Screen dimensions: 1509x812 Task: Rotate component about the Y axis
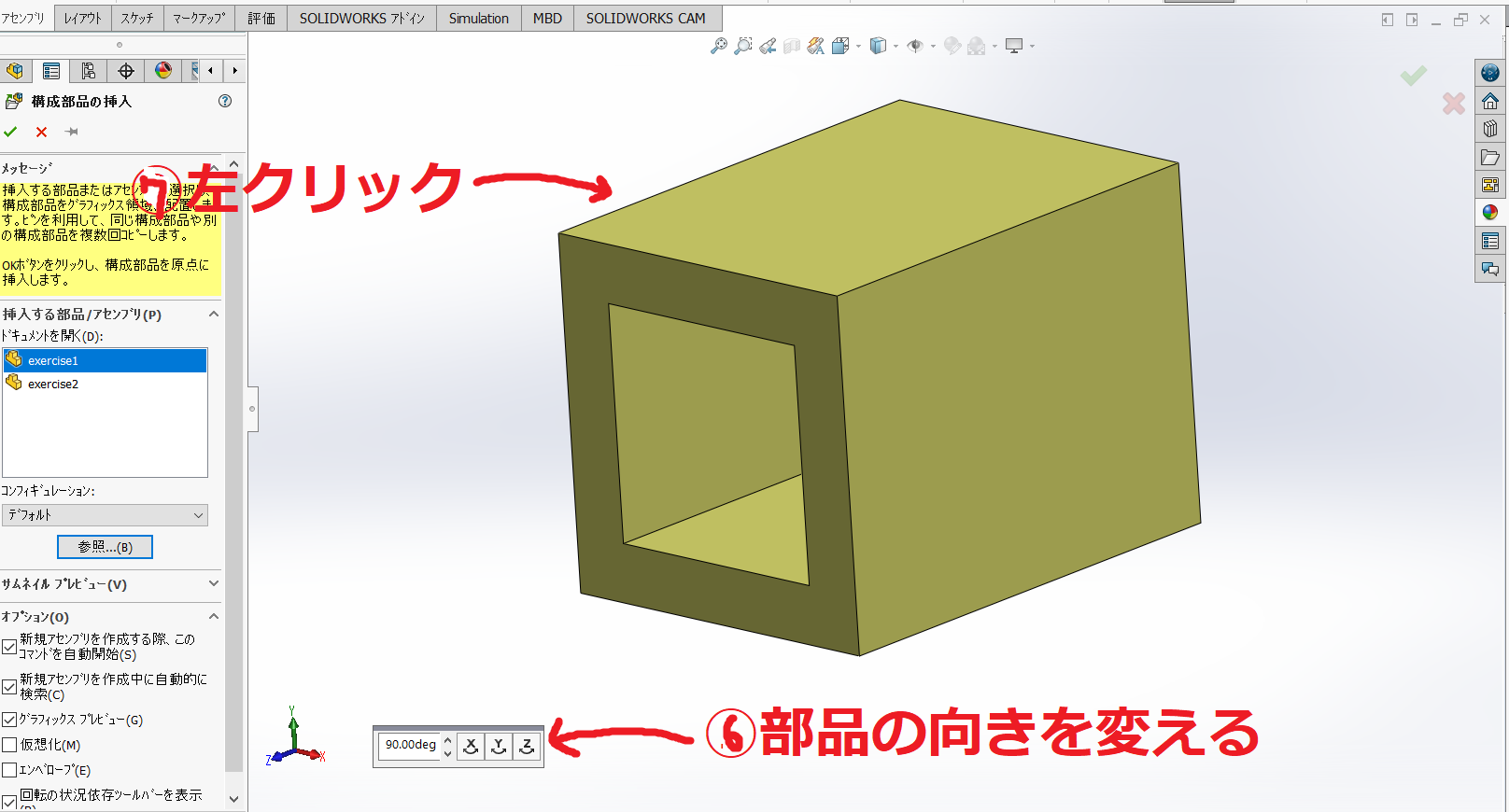pos(500,746)
